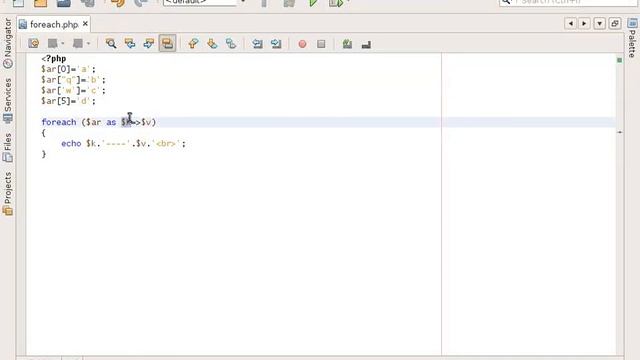Click the $ar['w']='c'; line
The width and height of the screenshot is (640, 360).
pos(73,91)
